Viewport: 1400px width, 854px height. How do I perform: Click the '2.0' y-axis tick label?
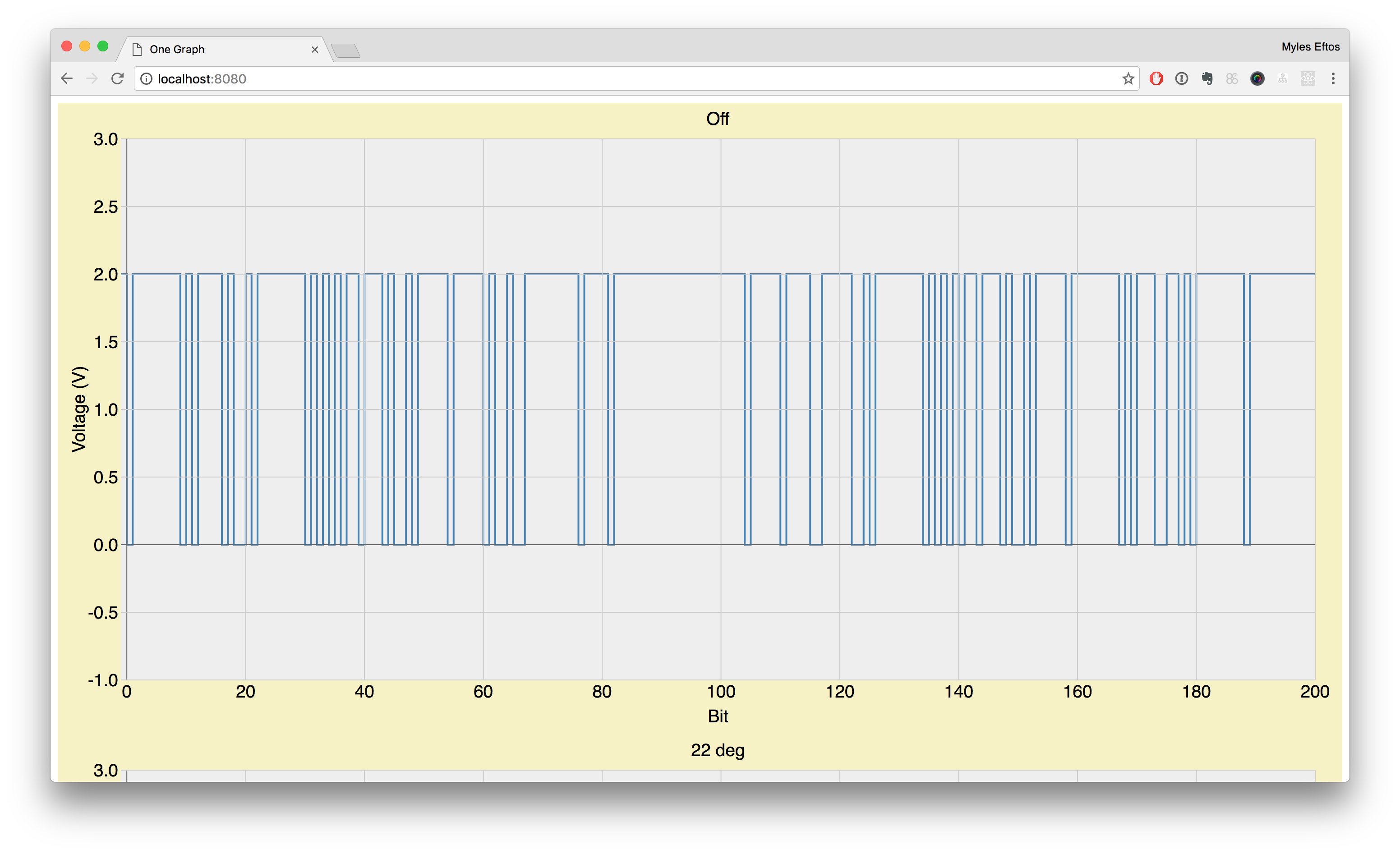[106, 275]
